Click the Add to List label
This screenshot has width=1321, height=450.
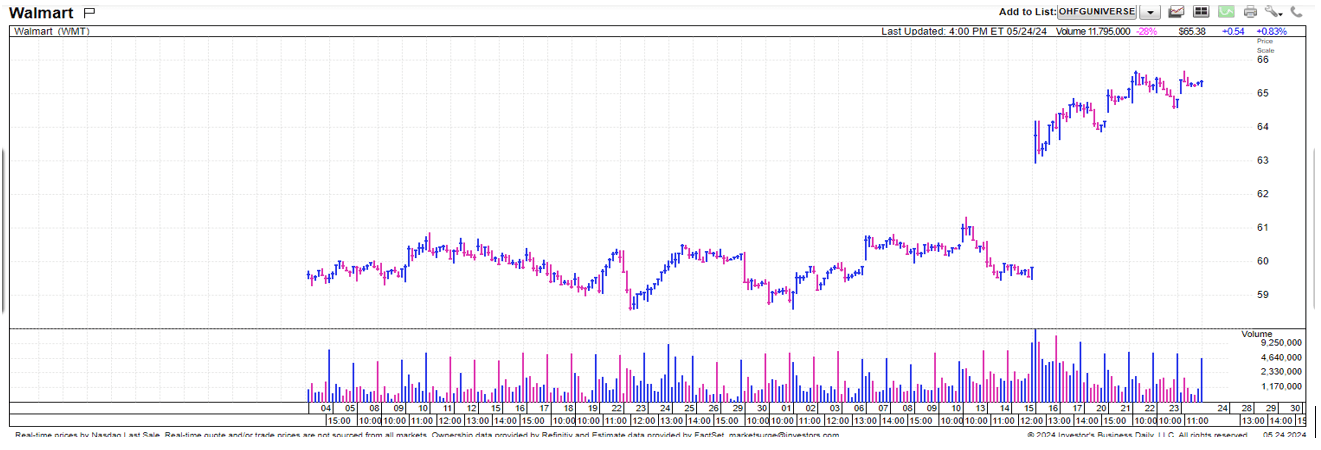[1027, 12]
